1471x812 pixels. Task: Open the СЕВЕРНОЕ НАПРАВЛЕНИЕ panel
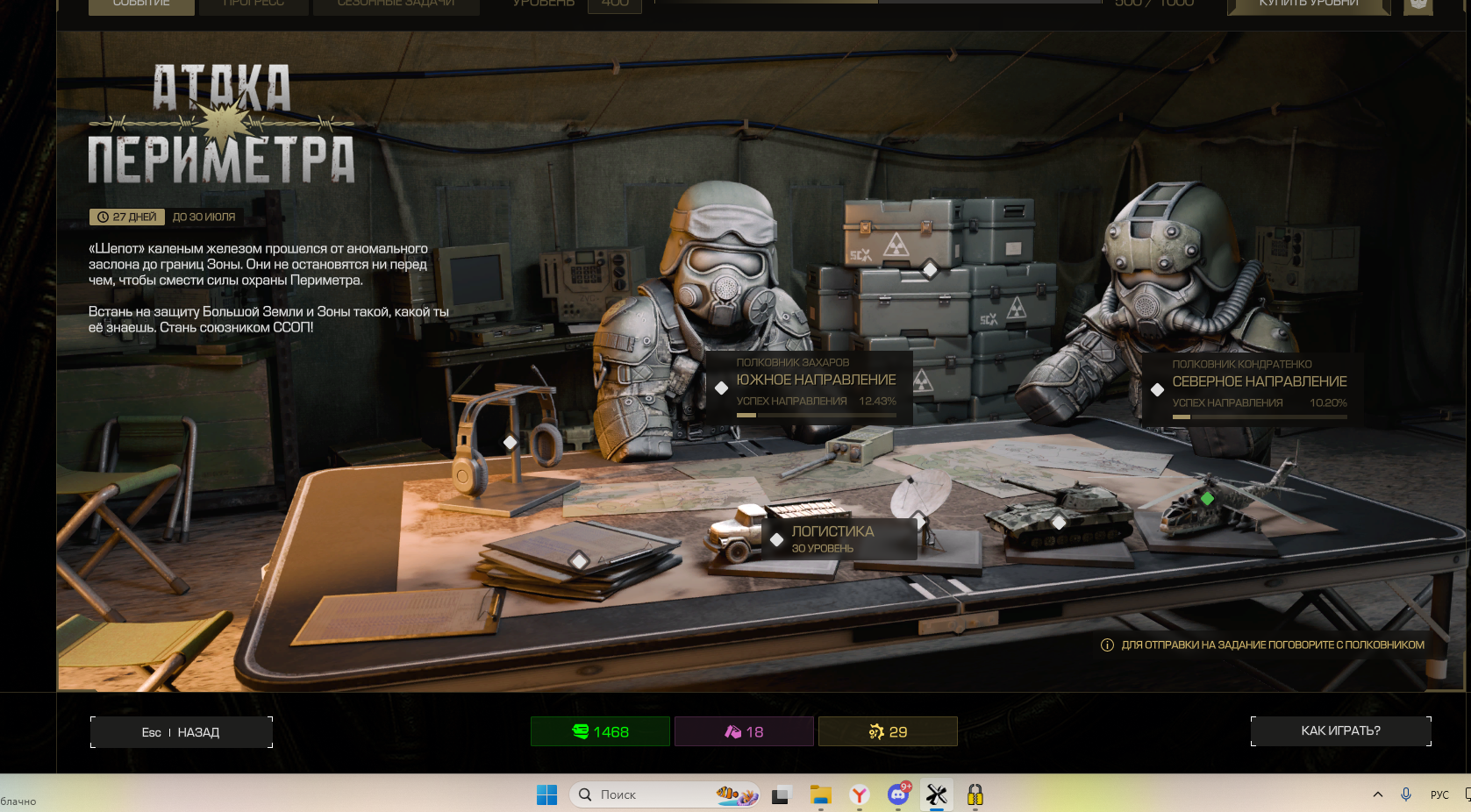(x=1253, y=390)
